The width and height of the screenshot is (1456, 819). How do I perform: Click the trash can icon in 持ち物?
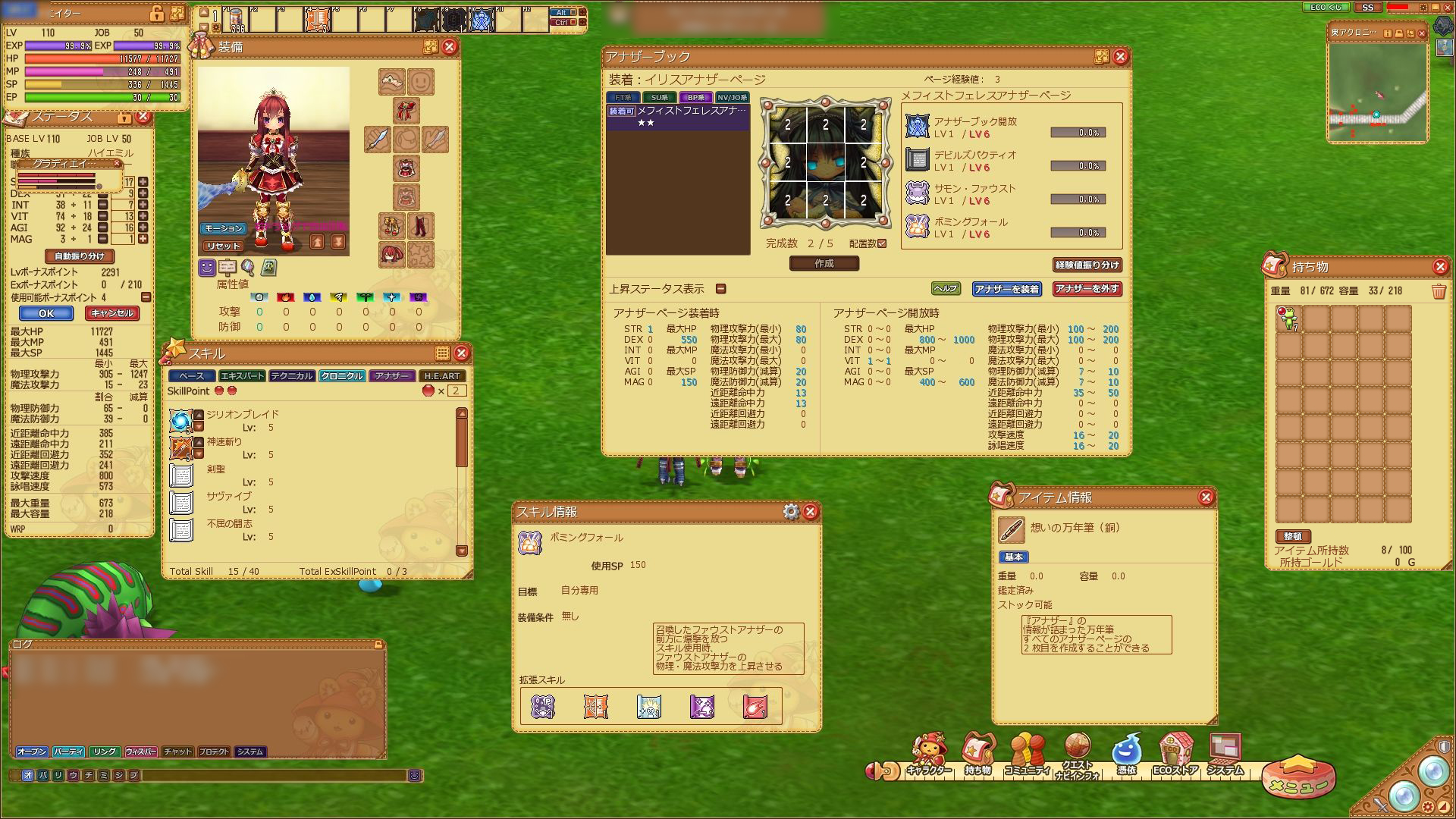coord(1439,291)
